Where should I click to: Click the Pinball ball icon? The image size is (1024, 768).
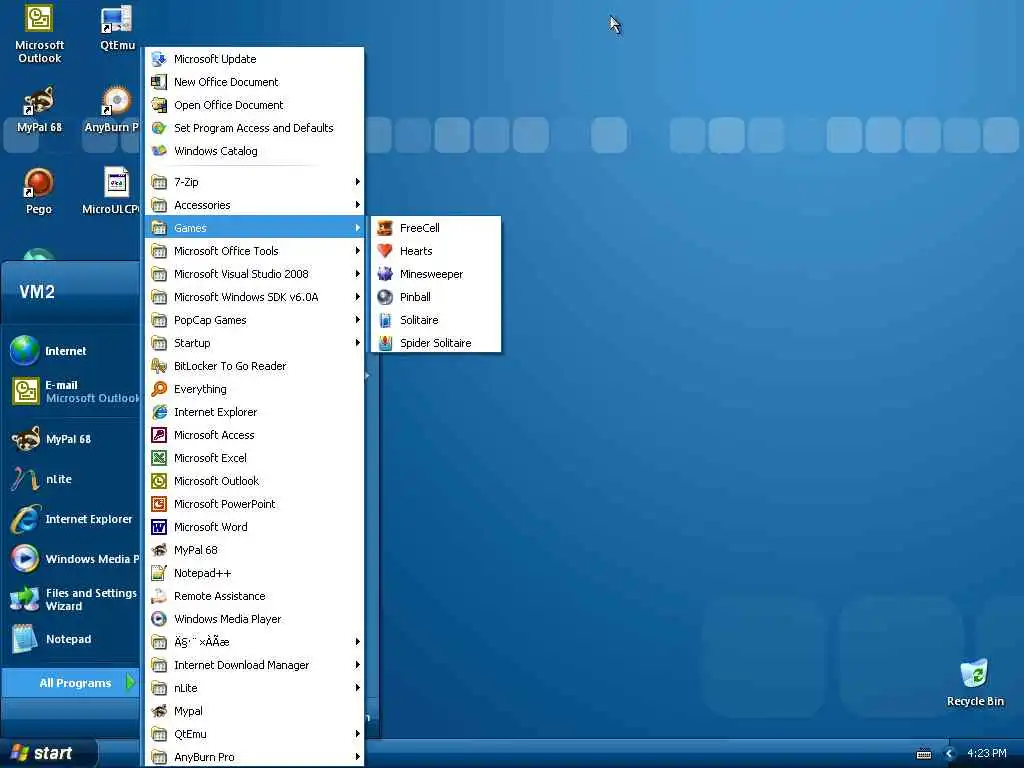pos(385,296)
